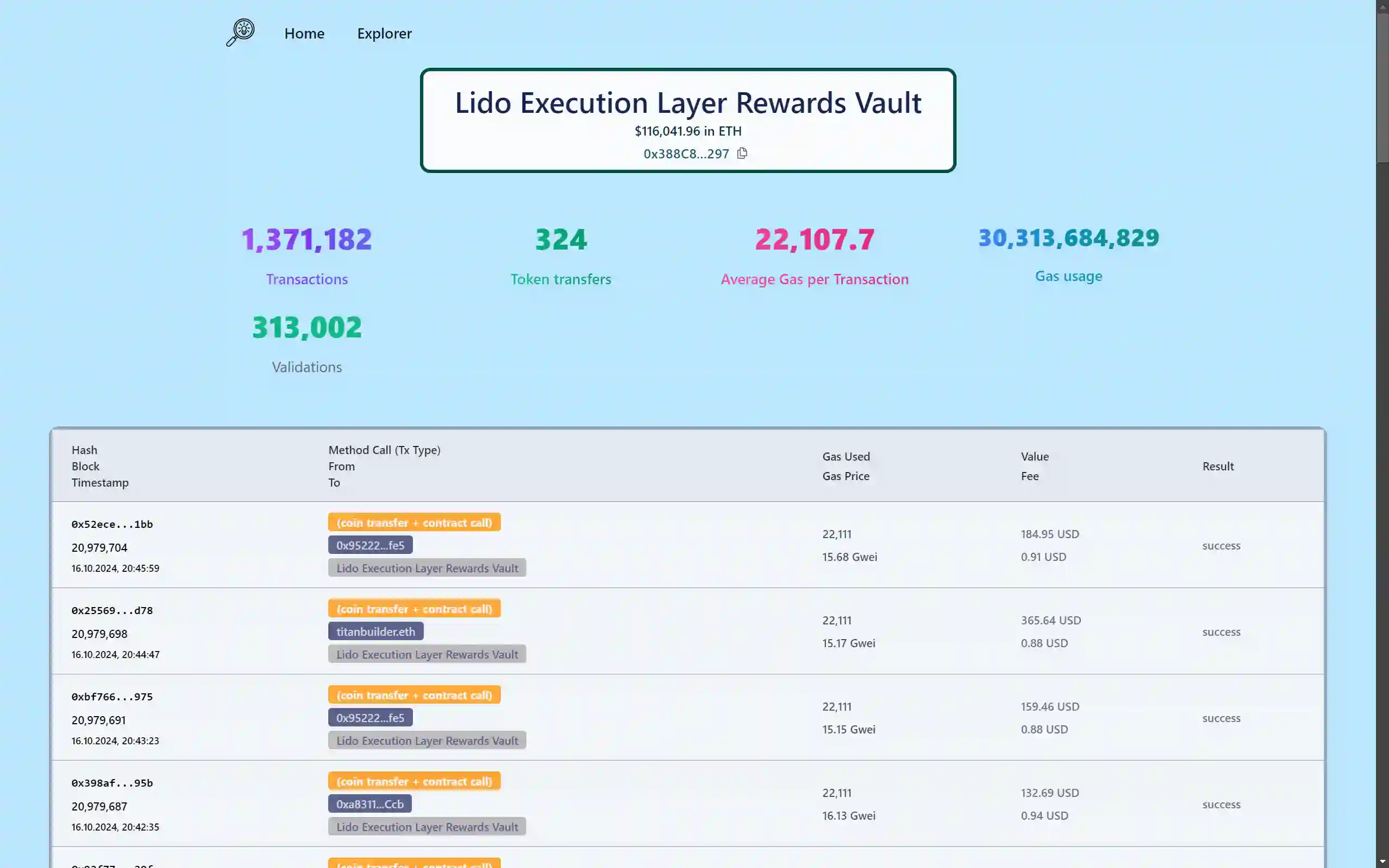Click the 22,107.7 average gas value
The image size is (1389, 868).
point(814,239)
